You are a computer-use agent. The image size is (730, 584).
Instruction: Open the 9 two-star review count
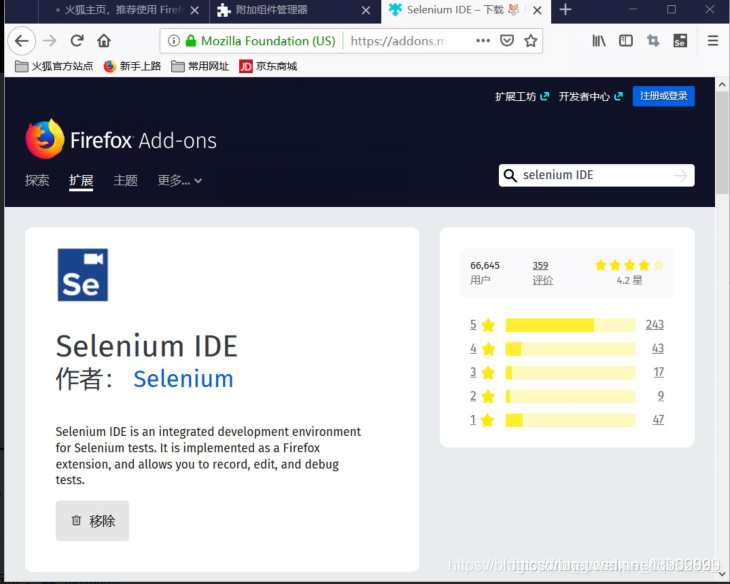(x=661, y=396)
